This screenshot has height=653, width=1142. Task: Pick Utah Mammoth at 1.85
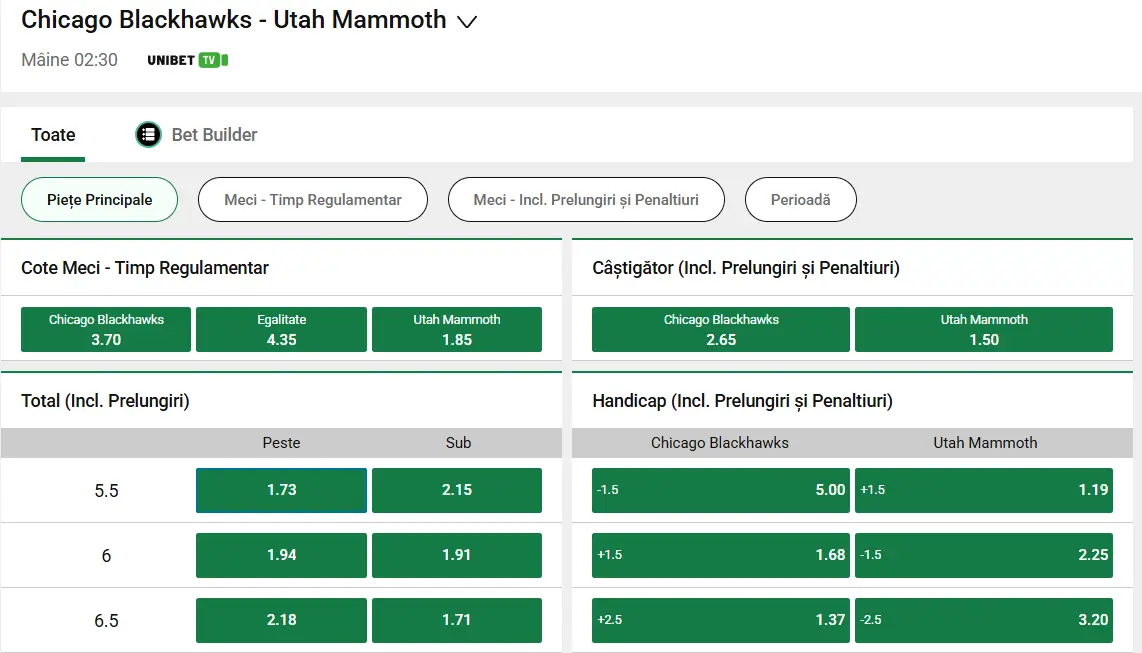(457, 329)
